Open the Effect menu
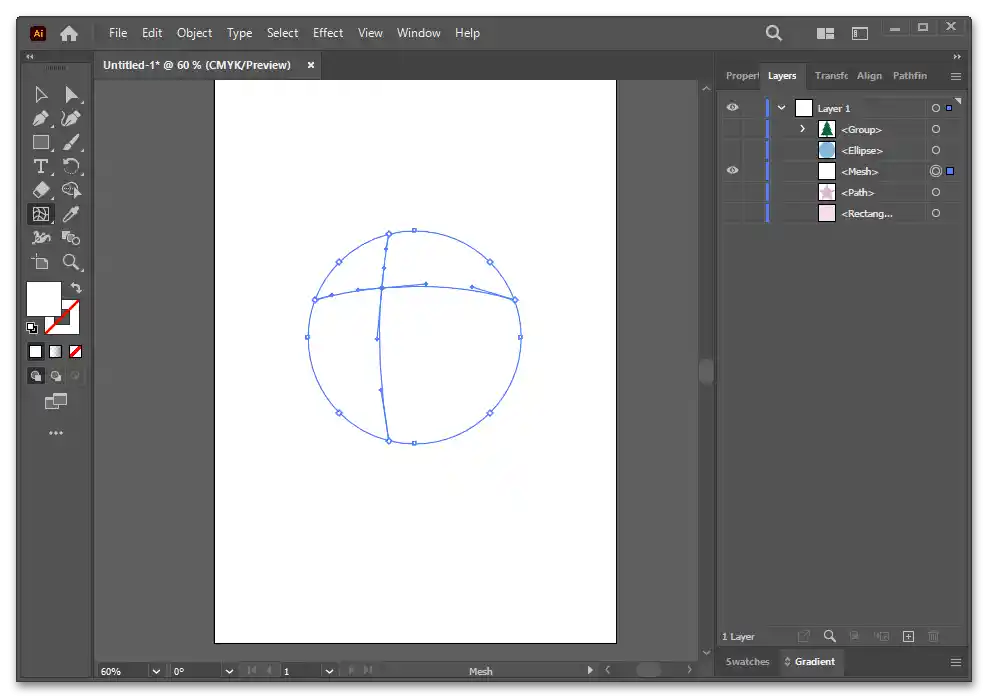Viewport: 988px width, 698px height. pos(328,33)
